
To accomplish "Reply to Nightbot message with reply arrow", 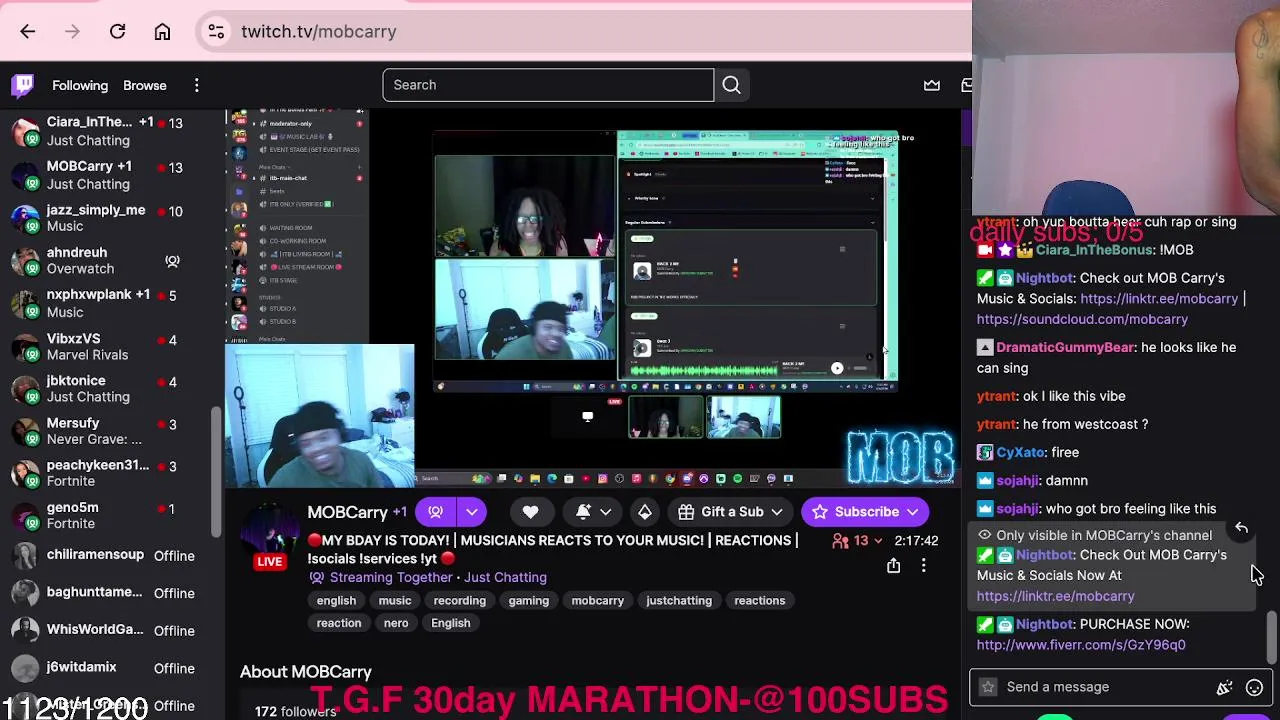I will (1241, 527).
